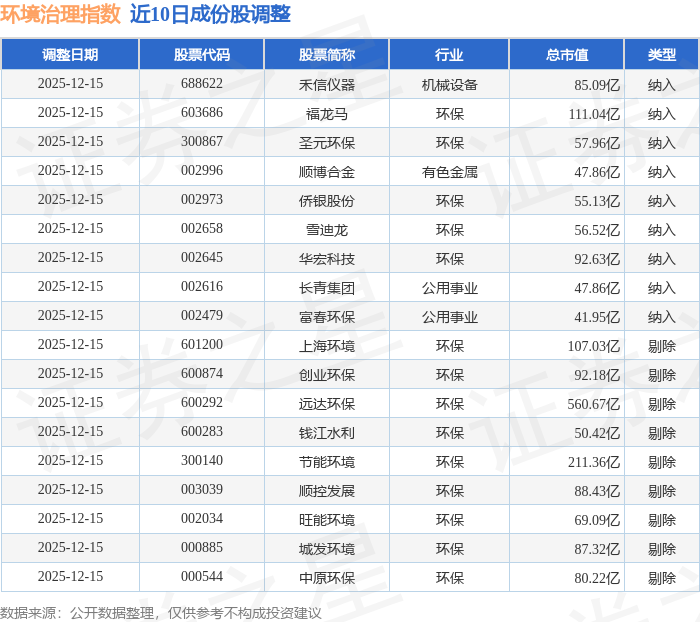
Task: Select the title 环境治理指数
Action: [x=61, y=14]
